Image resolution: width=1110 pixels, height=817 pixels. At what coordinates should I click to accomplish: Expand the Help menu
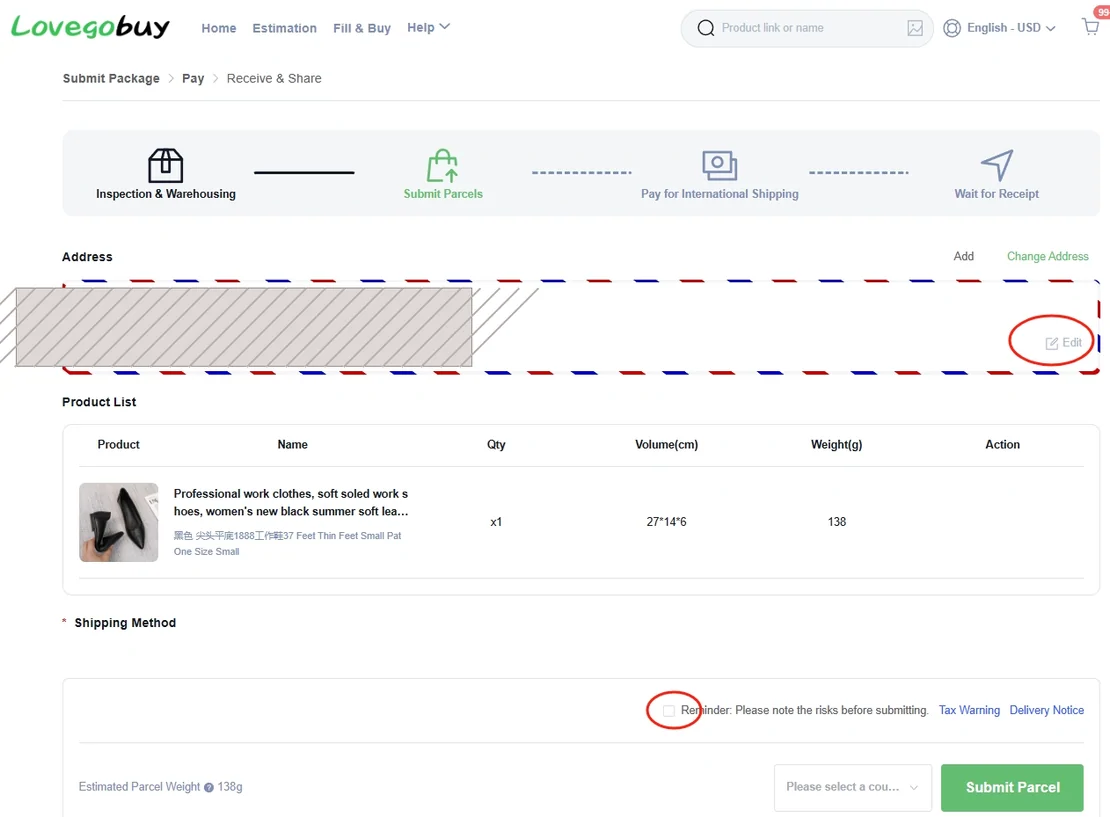pos(428,27)
